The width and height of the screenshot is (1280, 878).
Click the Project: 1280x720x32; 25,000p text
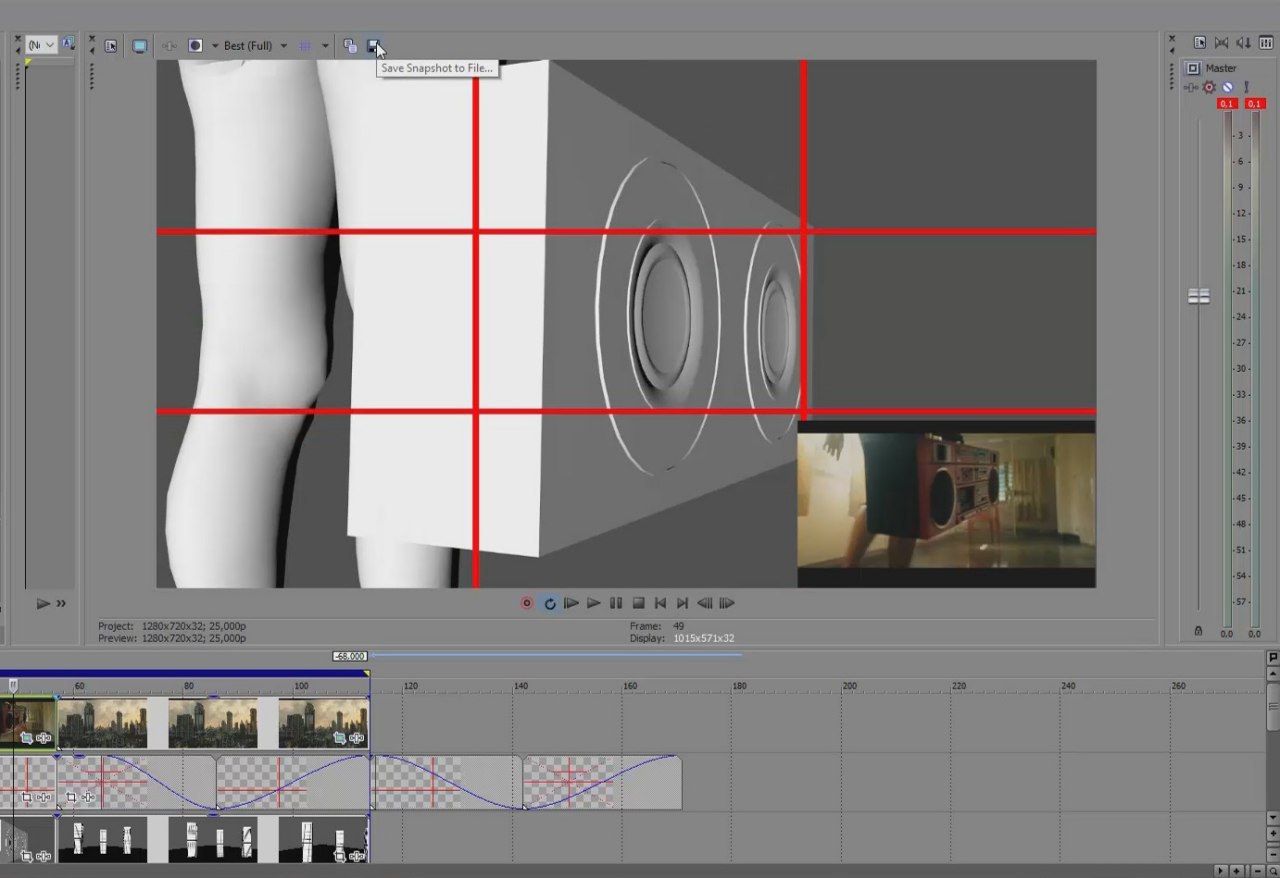click(172, 626)
